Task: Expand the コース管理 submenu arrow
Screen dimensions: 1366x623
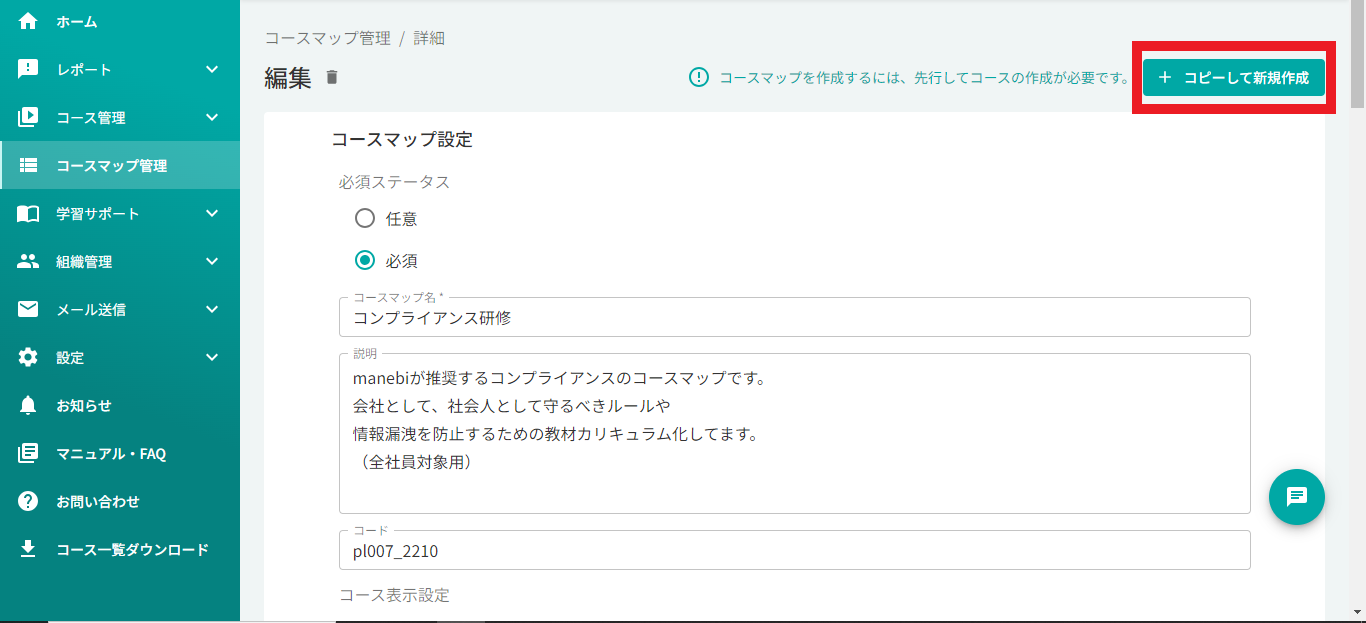Action: [x=212, y=117]
